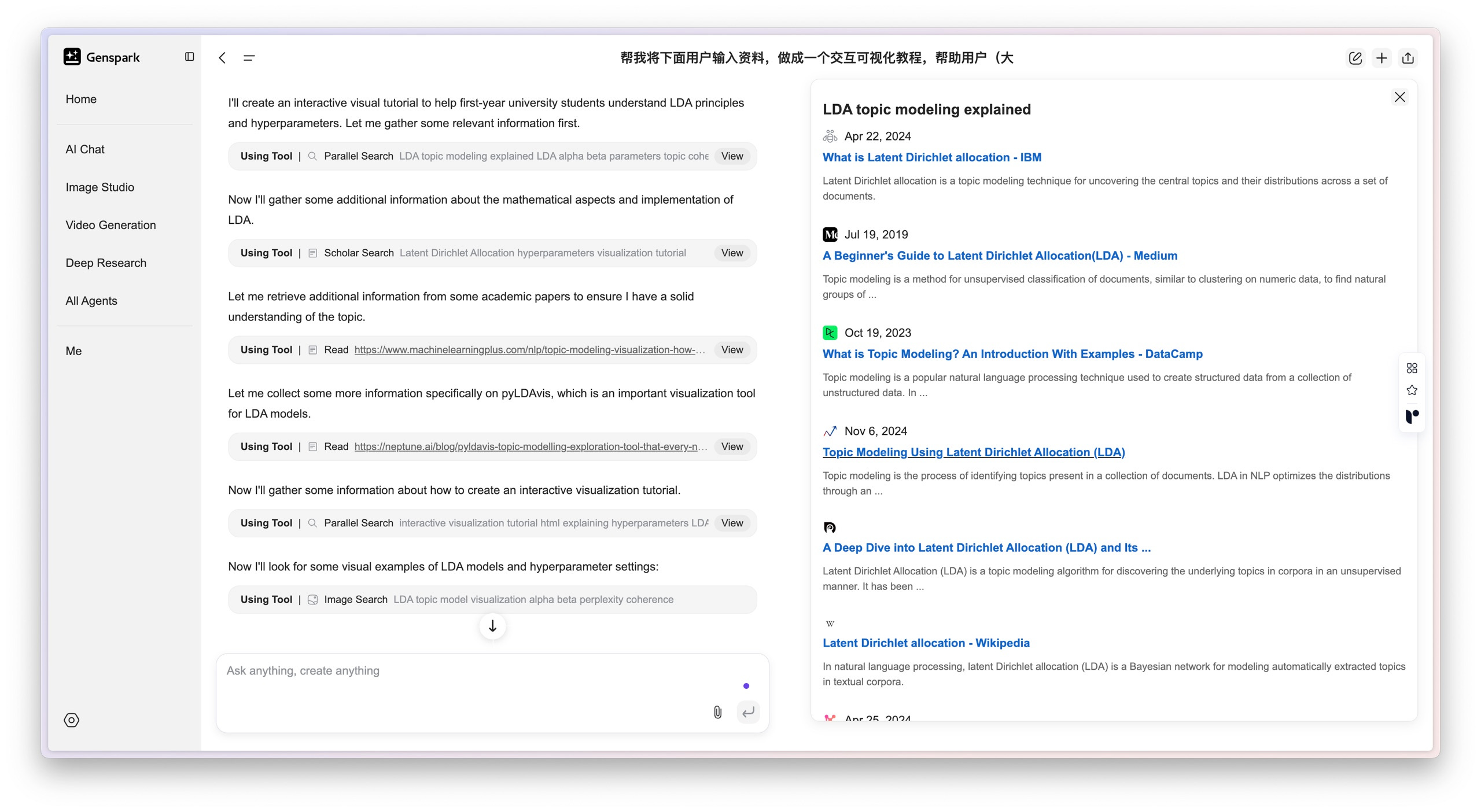The width and height of the screenshot is (1481, 812).
Task: Close the LDA topic modeling panel
Action: click(1399, 97)
